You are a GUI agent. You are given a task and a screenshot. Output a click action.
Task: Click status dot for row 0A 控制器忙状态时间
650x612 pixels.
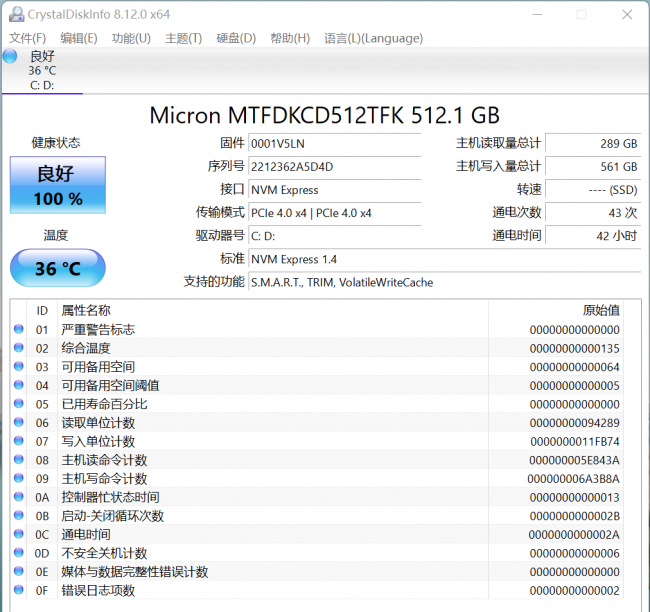coord(19,497)
